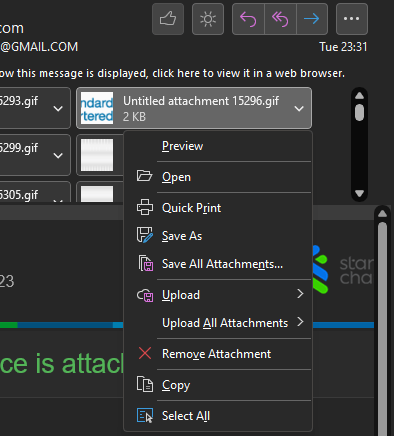
Task: Click the Copy documents icon
Action: [x=145, y=384]
